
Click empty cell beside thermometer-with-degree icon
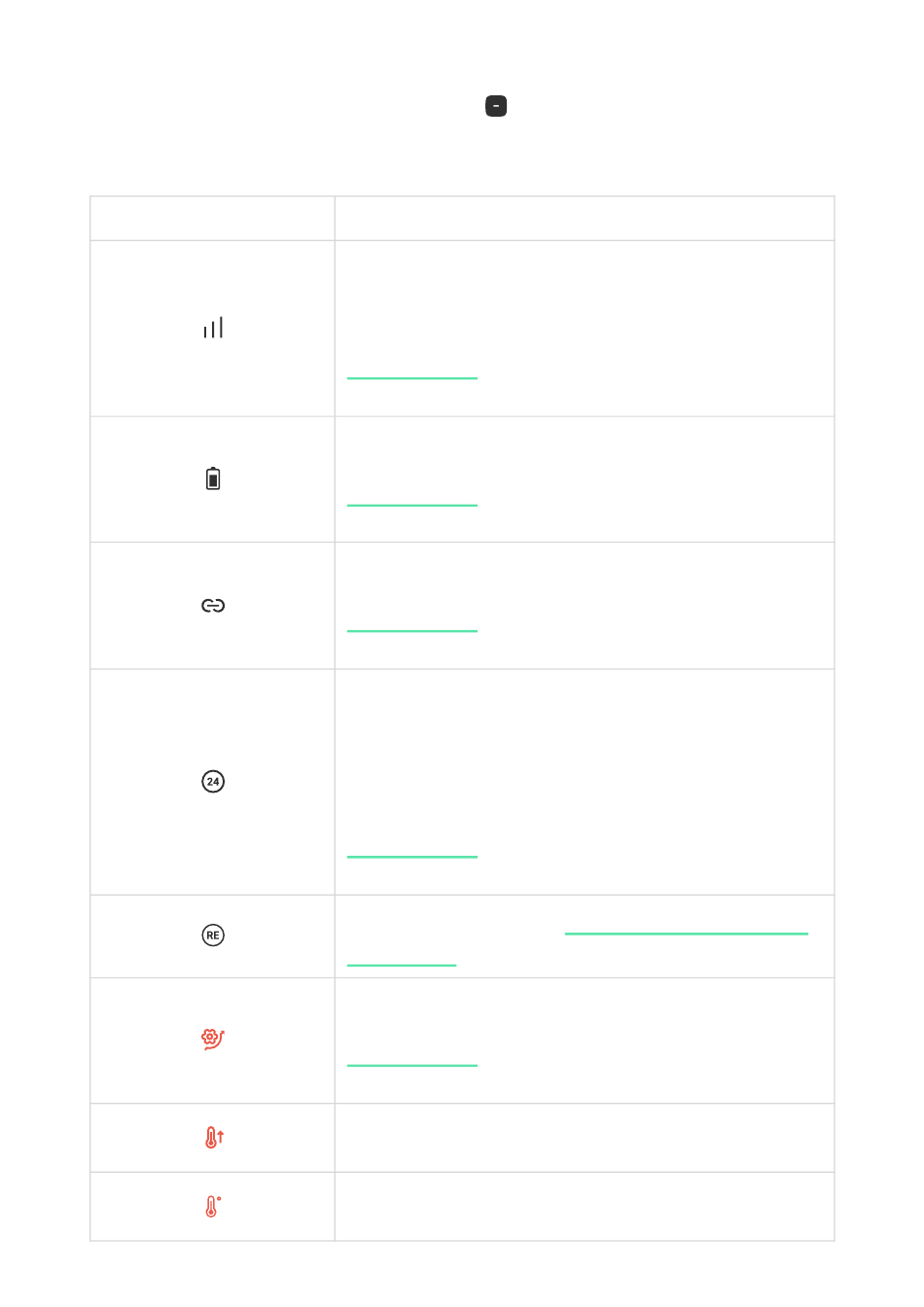point(584,1207)
